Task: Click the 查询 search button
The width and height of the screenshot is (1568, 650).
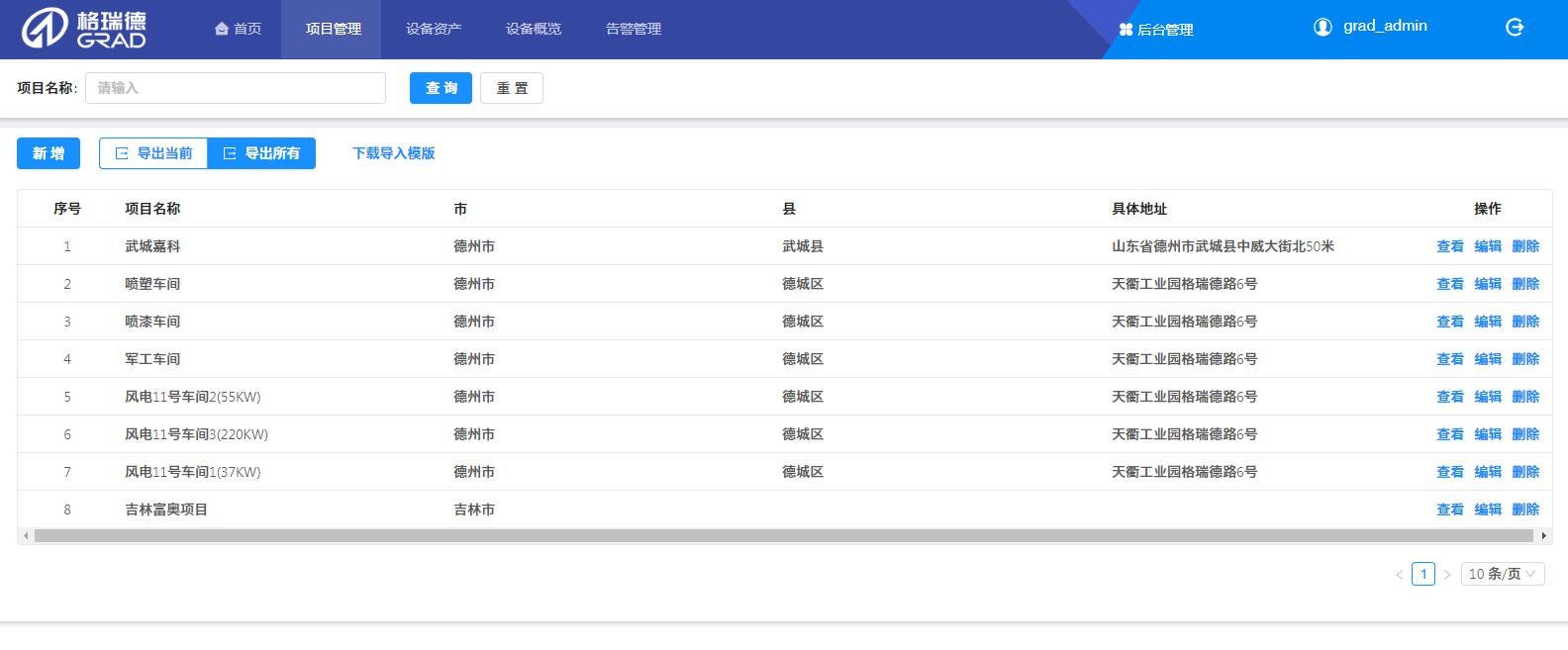Action: pos(441,88)
